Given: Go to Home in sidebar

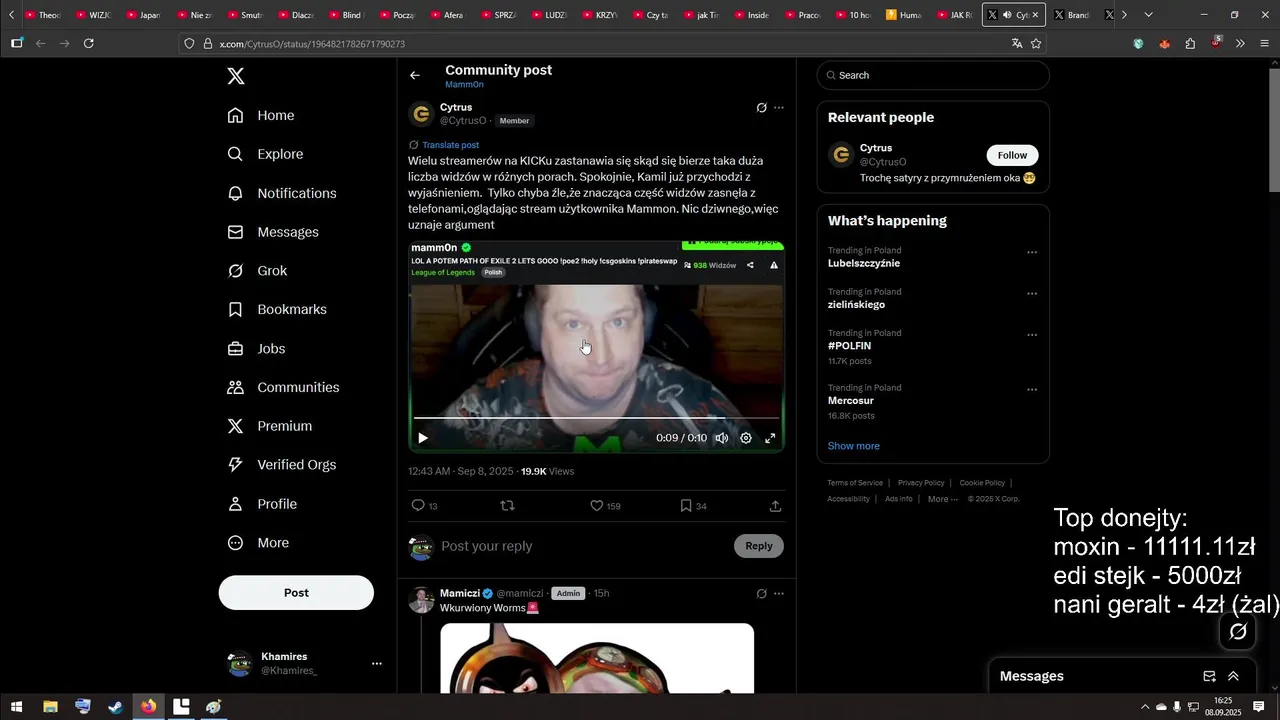Looking at the screenshot, I should pyautogui.click(x=261, y=115).
